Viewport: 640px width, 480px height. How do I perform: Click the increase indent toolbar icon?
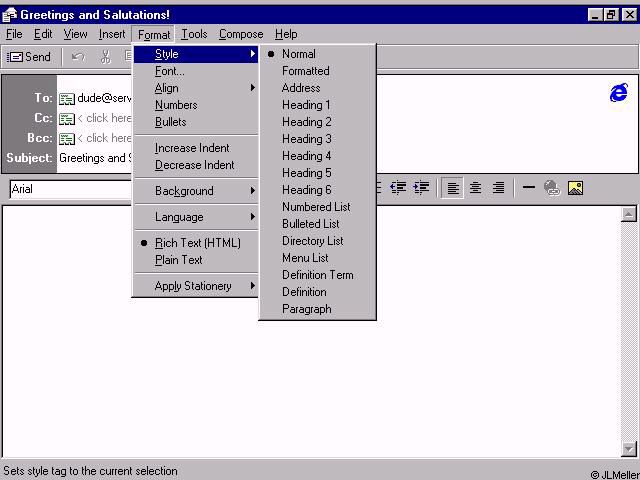click(421, 188)
